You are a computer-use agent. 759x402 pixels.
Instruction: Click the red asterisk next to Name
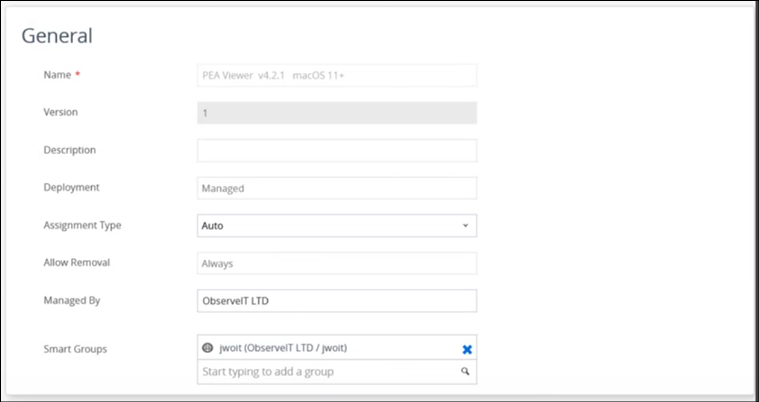click(x=77, y=75)
